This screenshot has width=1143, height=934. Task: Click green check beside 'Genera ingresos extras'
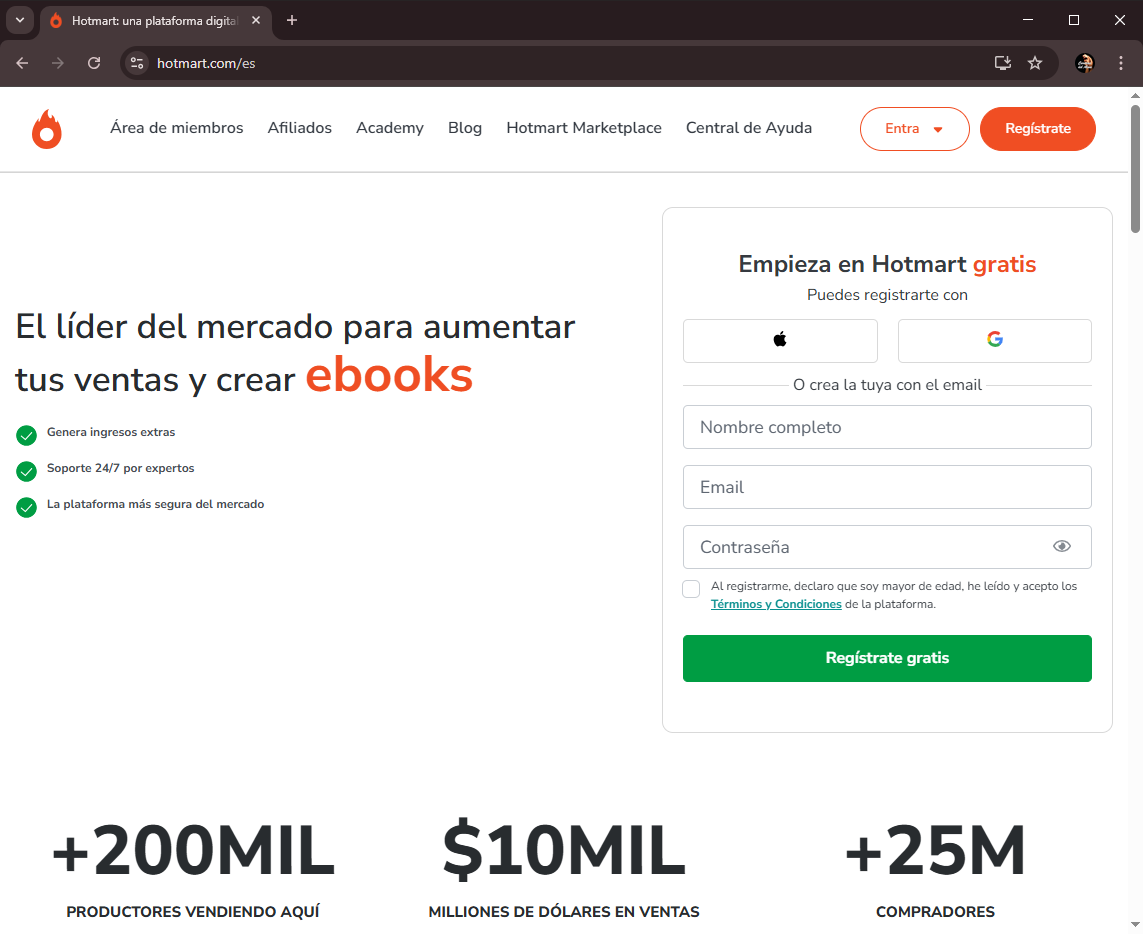26,435
